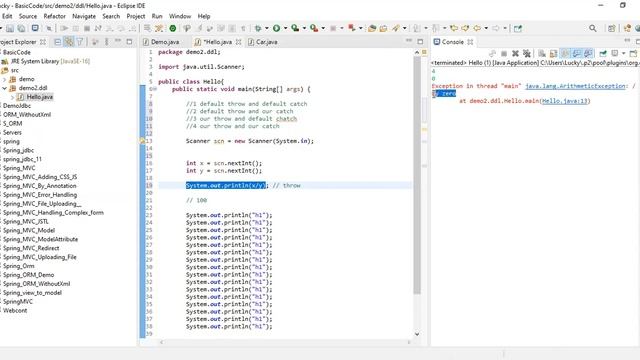Image resolution: width=640 pixels, height=360 pixels.
Task: Launch the Debug button with bug icon
Action: point(258,28)
